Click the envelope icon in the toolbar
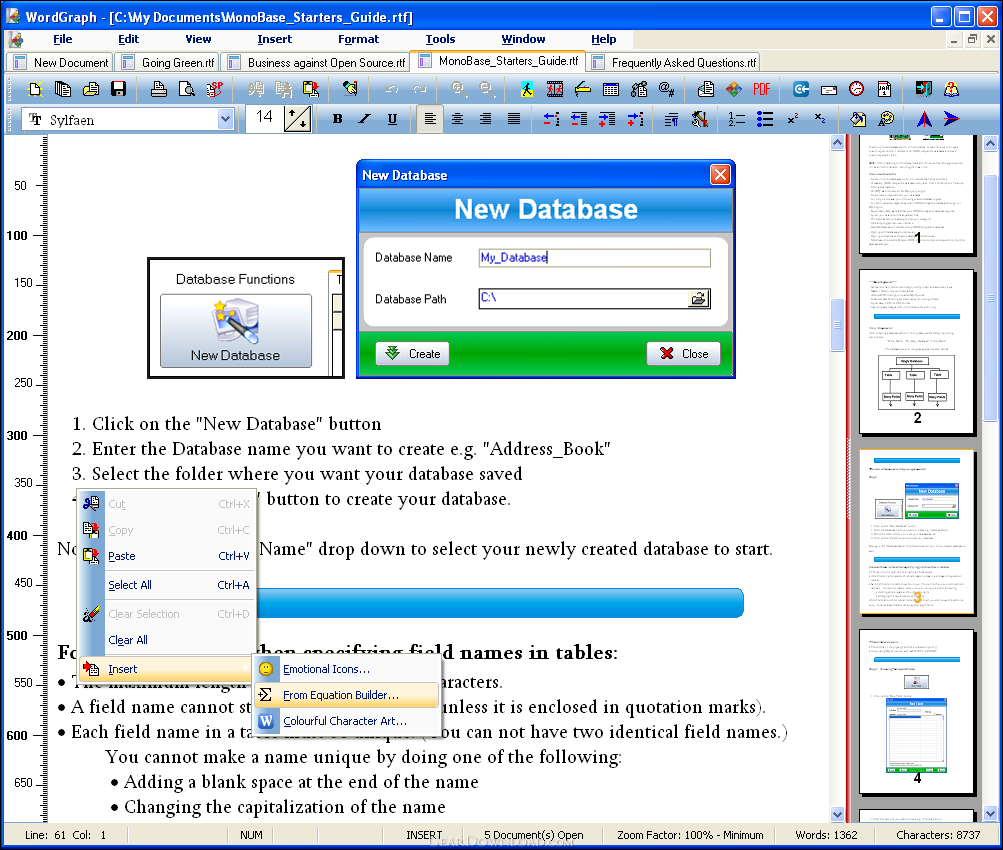1003x850 pixels. (x=829, y=89)
